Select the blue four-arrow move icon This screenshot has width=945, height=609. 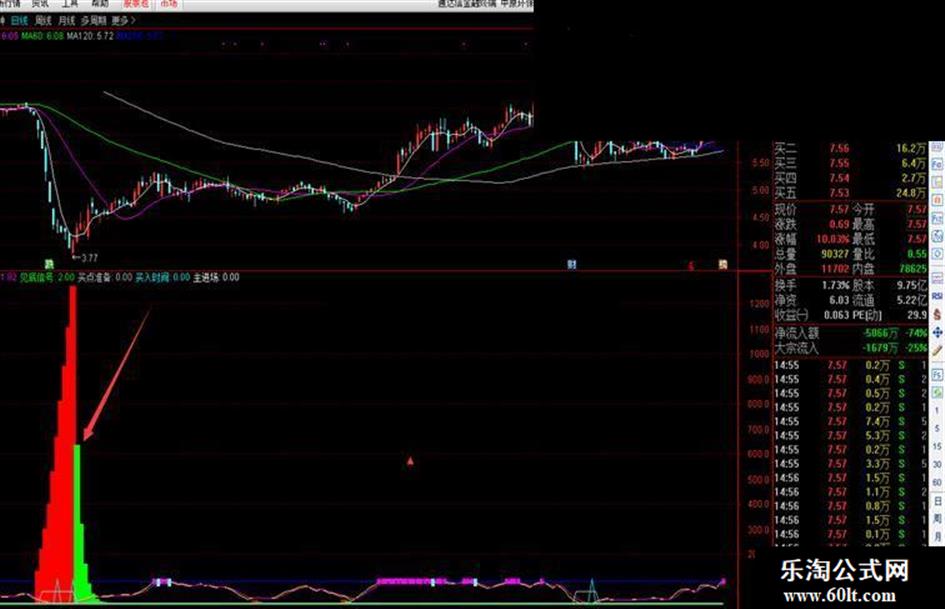coord(937,333)
